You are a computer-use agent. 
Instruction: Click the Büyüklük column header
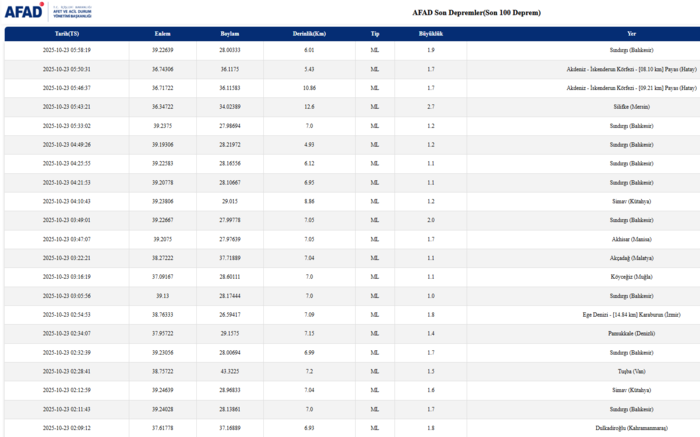(x=430, y=33)
